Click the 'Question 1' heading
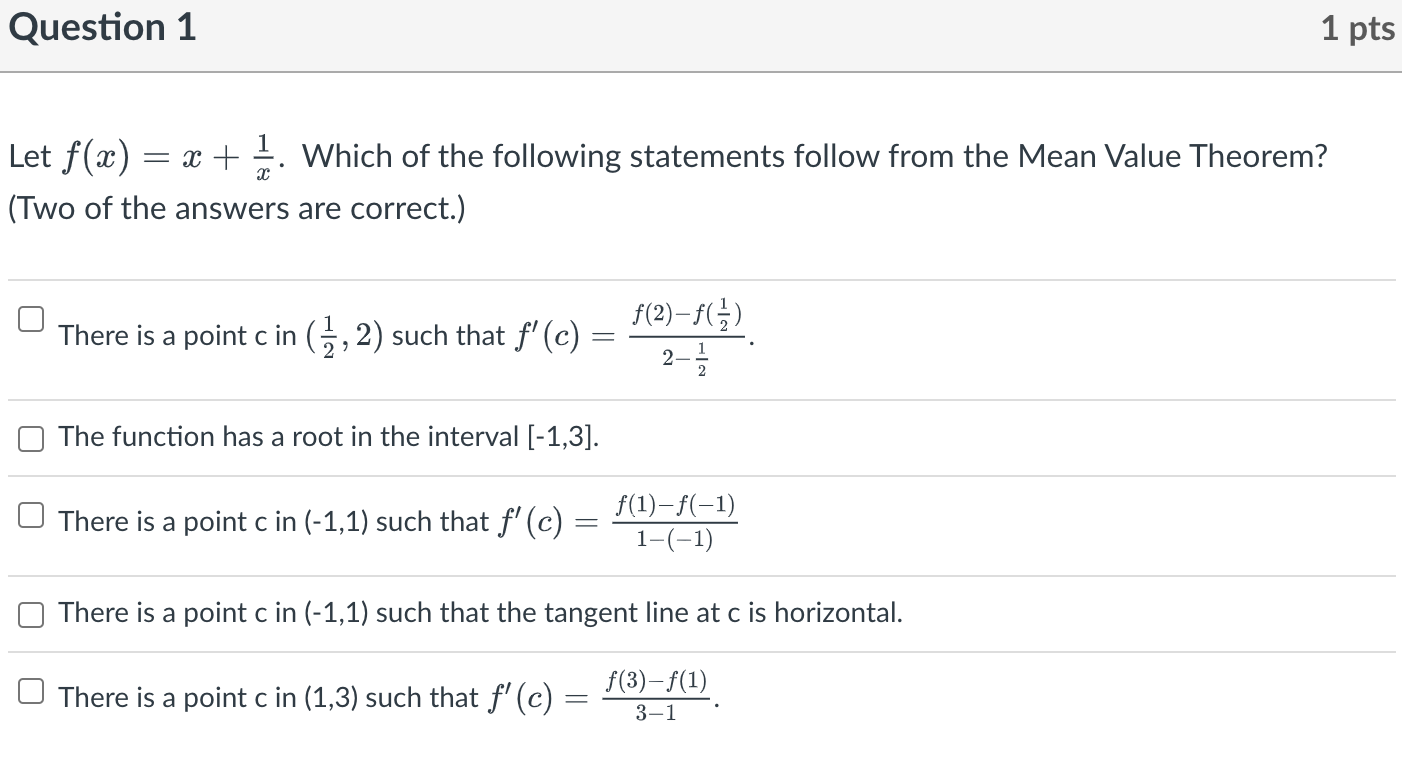1402x764 pixels. 103,28
